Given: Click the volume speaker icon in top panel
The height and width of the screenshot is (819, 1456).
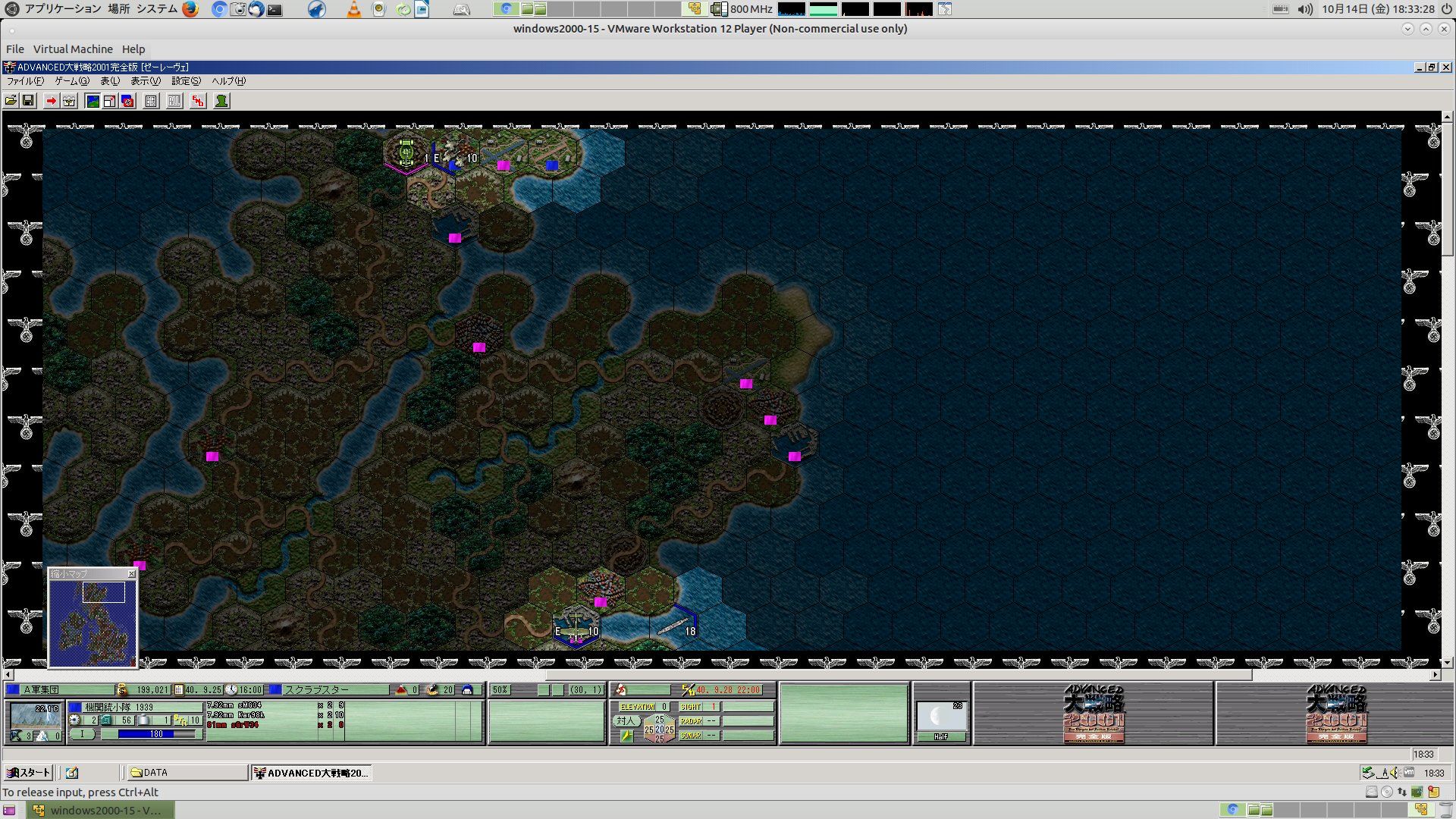Looking at the screenshot, I should (x=1305, y=9).
